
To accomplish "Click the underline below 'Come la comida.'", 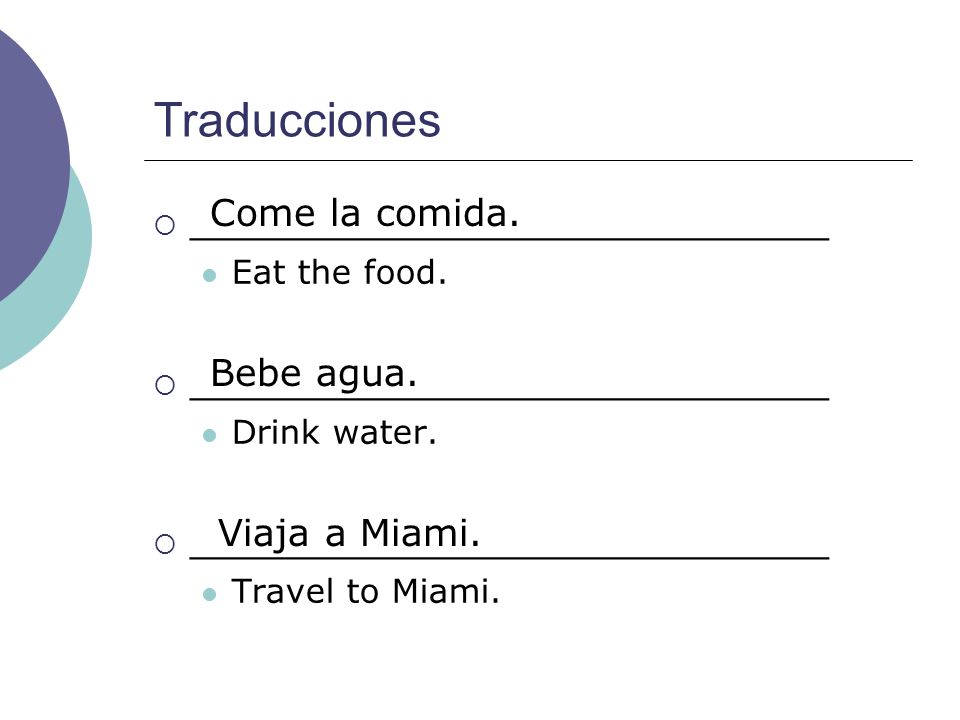I will (509, 239).
